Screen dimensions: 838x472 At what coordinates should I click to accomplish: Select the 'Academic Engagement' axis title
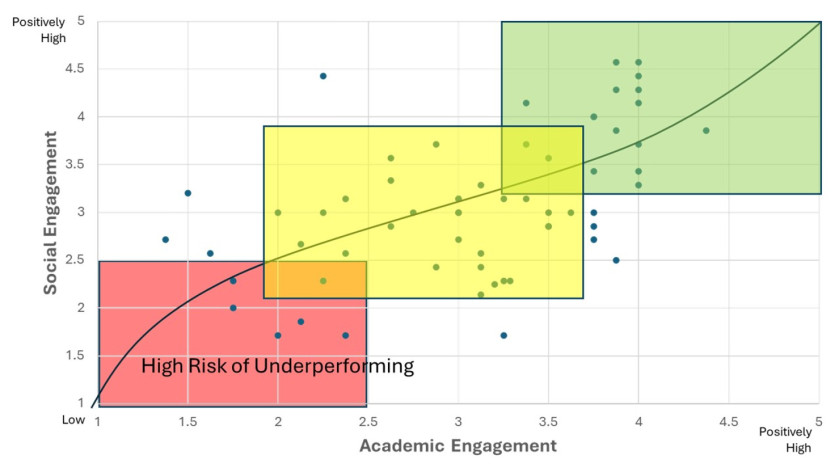[458, 446]
